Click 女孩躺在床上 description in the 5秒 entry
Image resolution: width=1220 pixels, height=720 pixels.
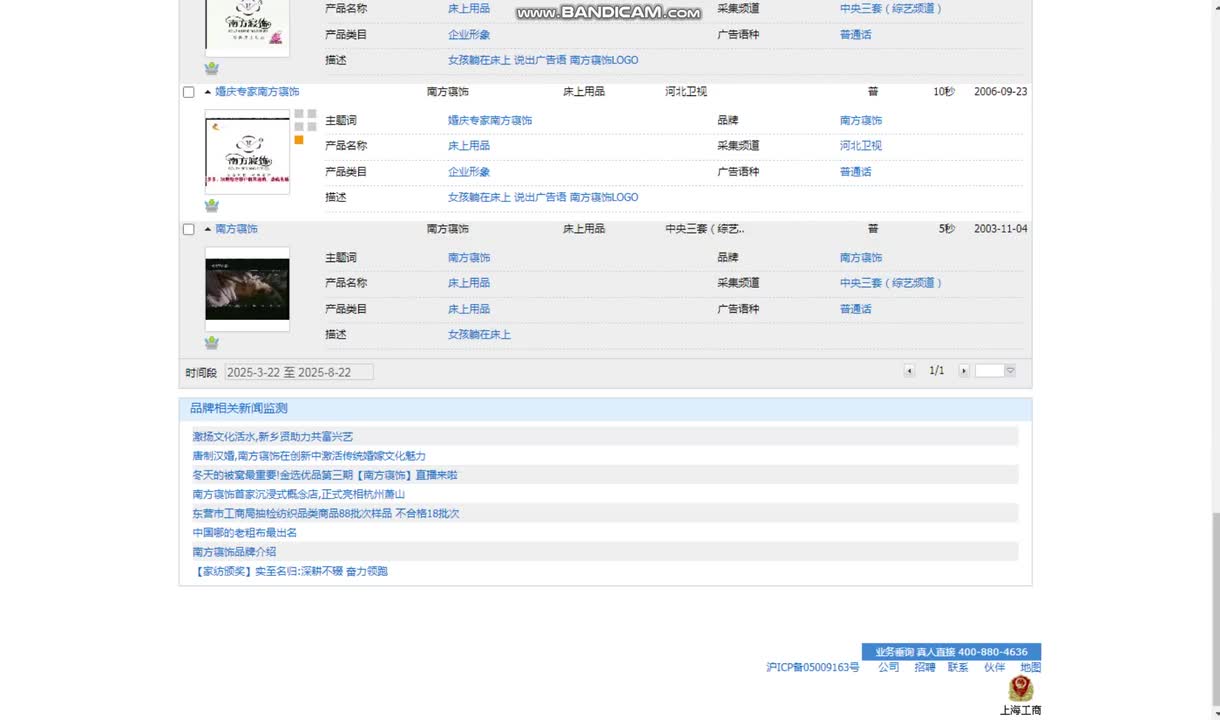pyautogui.click(x=479, y=335)
